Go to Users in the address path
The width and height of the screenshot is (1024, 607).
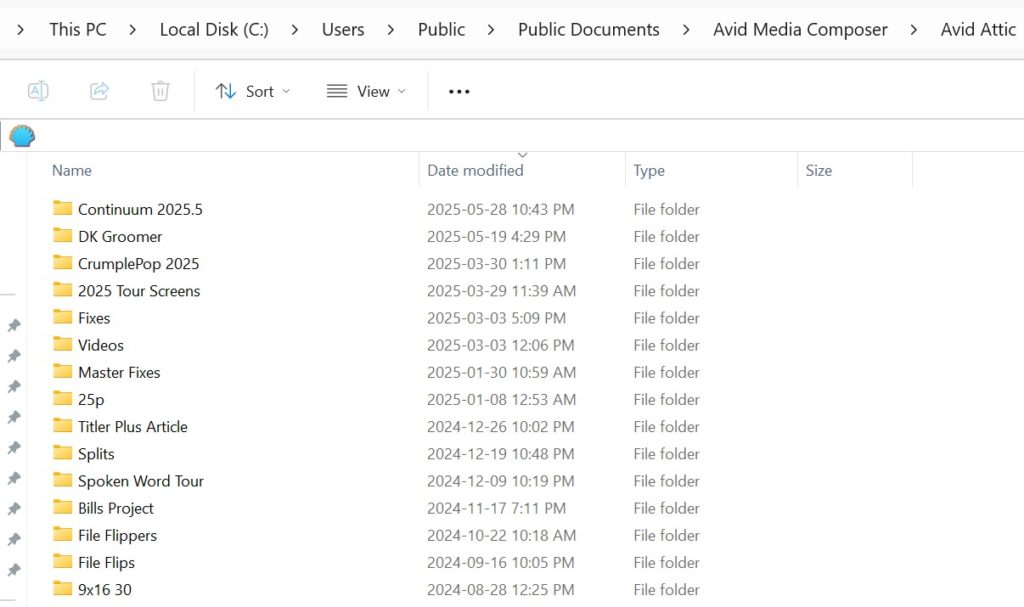point(343,29)
